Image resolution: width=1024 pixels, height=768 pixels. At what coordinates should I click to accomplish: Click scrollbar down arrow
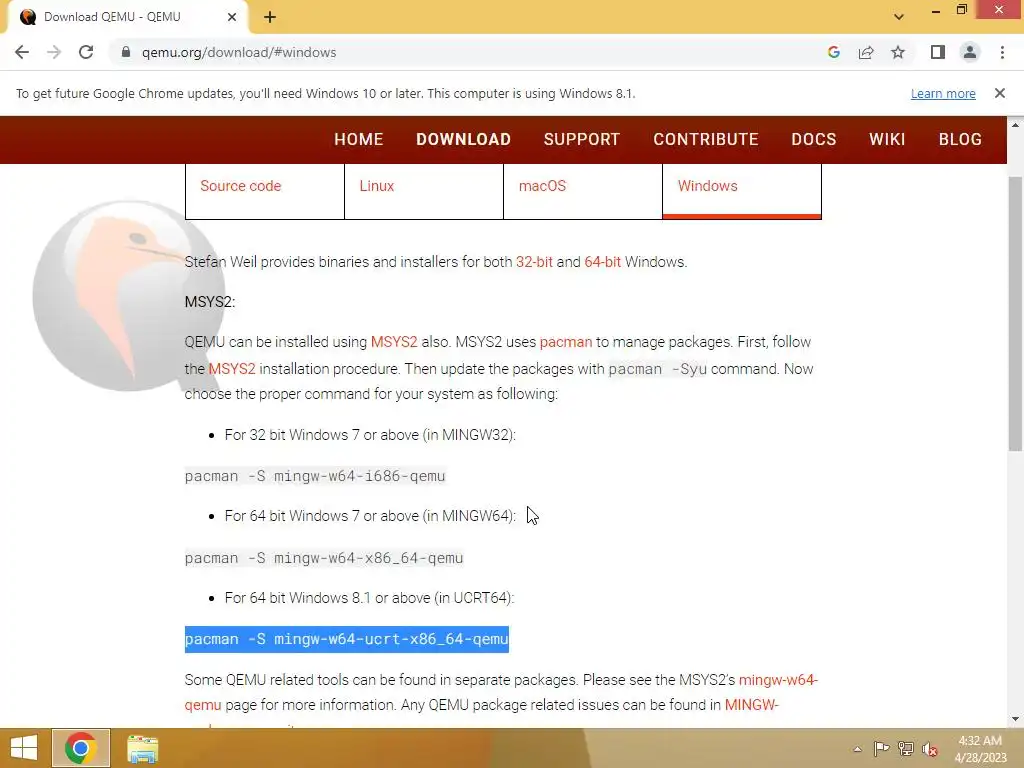[x=1015, y=720]
